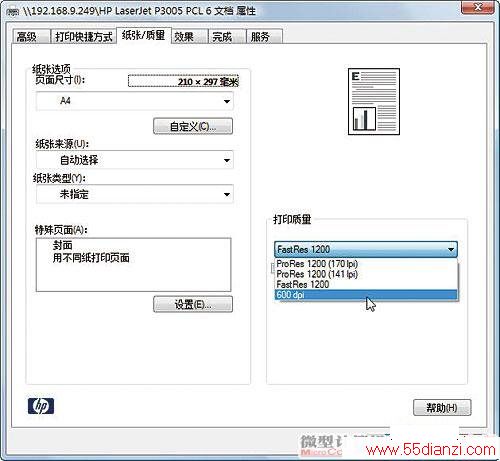Switch to the 高级 tab
Viewport: 500px width, 461px height.
click(31, 36)
